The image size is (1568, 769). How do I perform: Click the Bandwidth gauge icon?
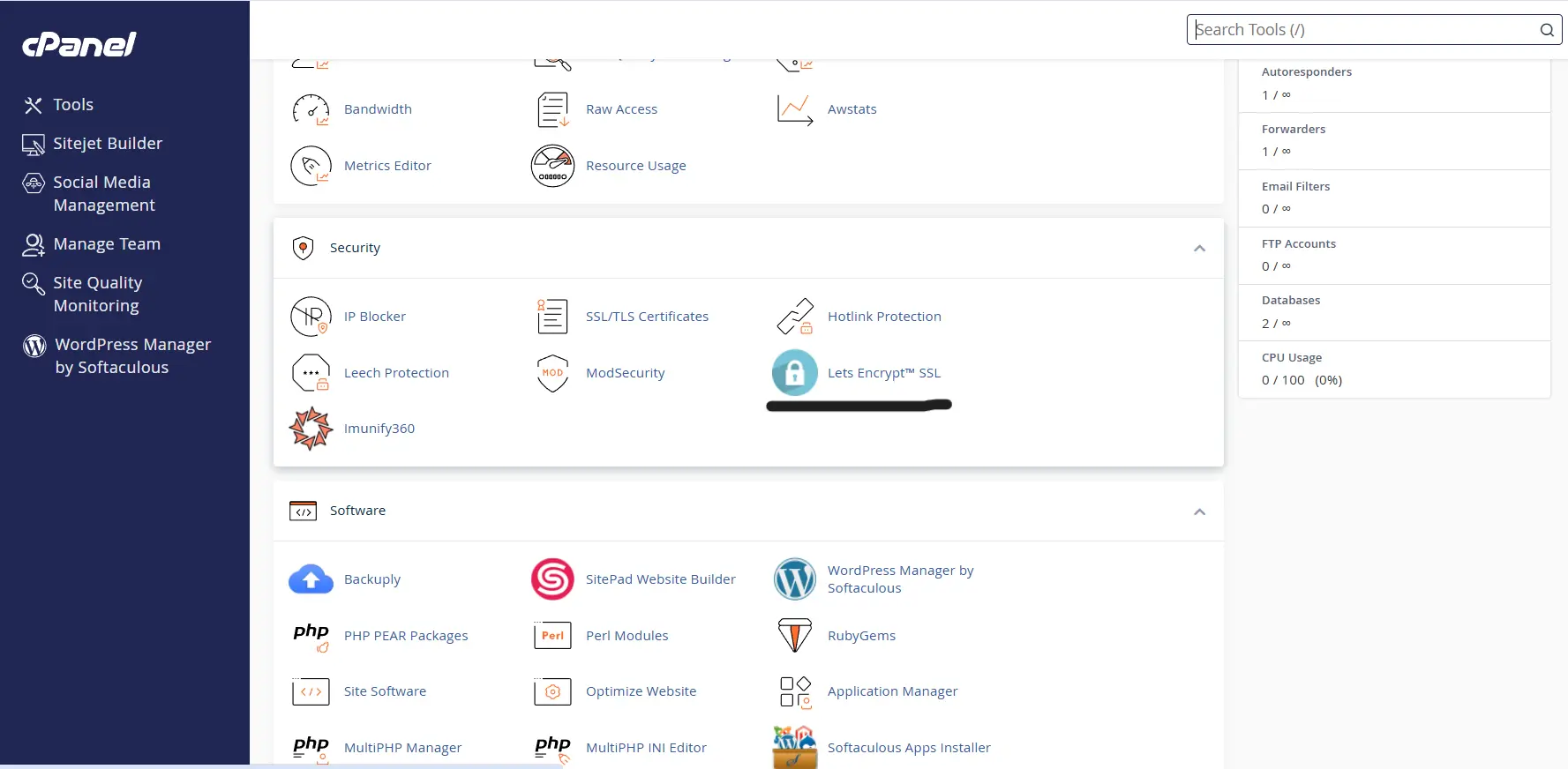[311, 109]
